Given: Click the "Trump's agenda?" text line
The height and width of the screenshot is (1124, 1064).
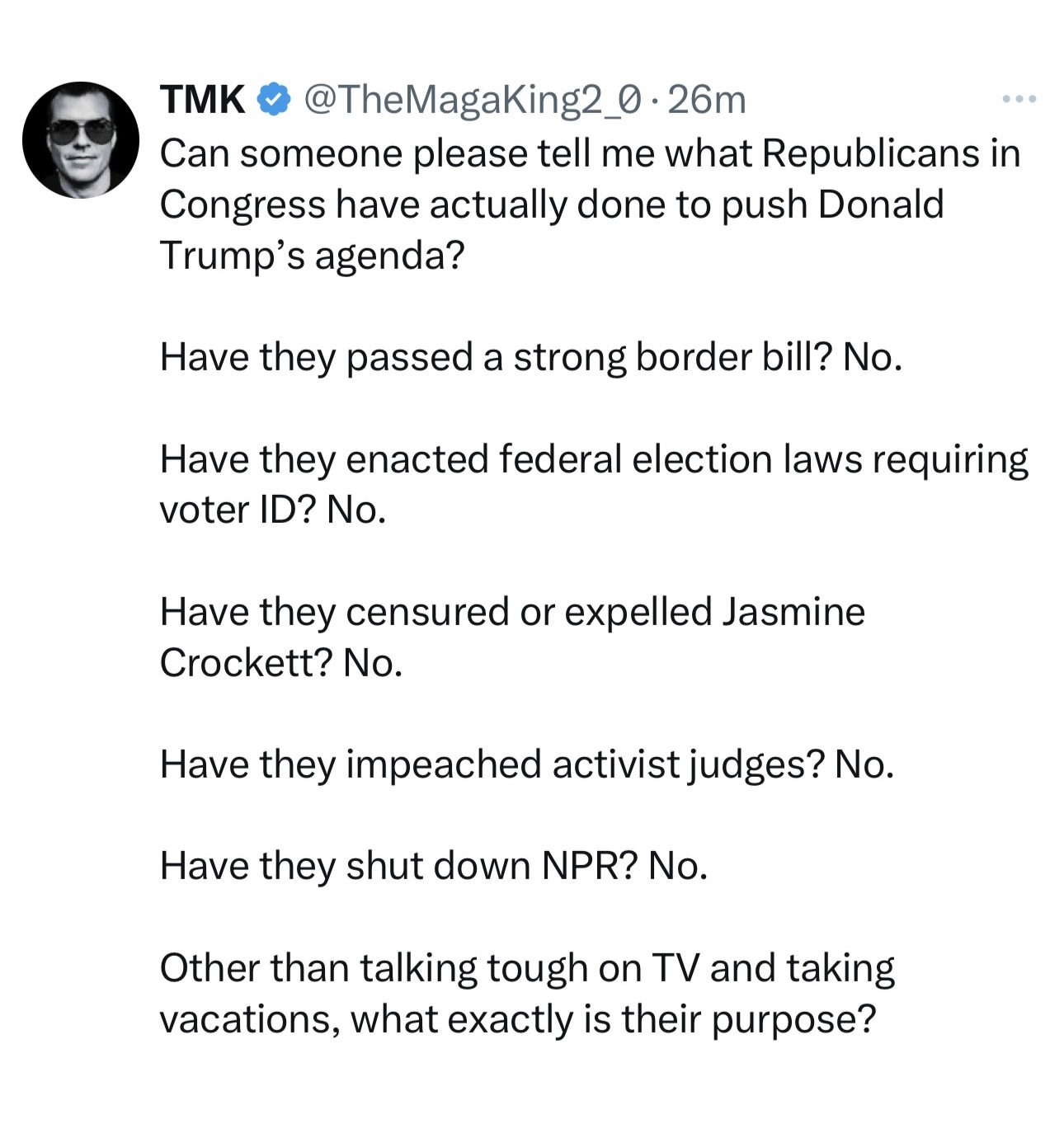Looking at the screenshot, I should coord(312,255).
